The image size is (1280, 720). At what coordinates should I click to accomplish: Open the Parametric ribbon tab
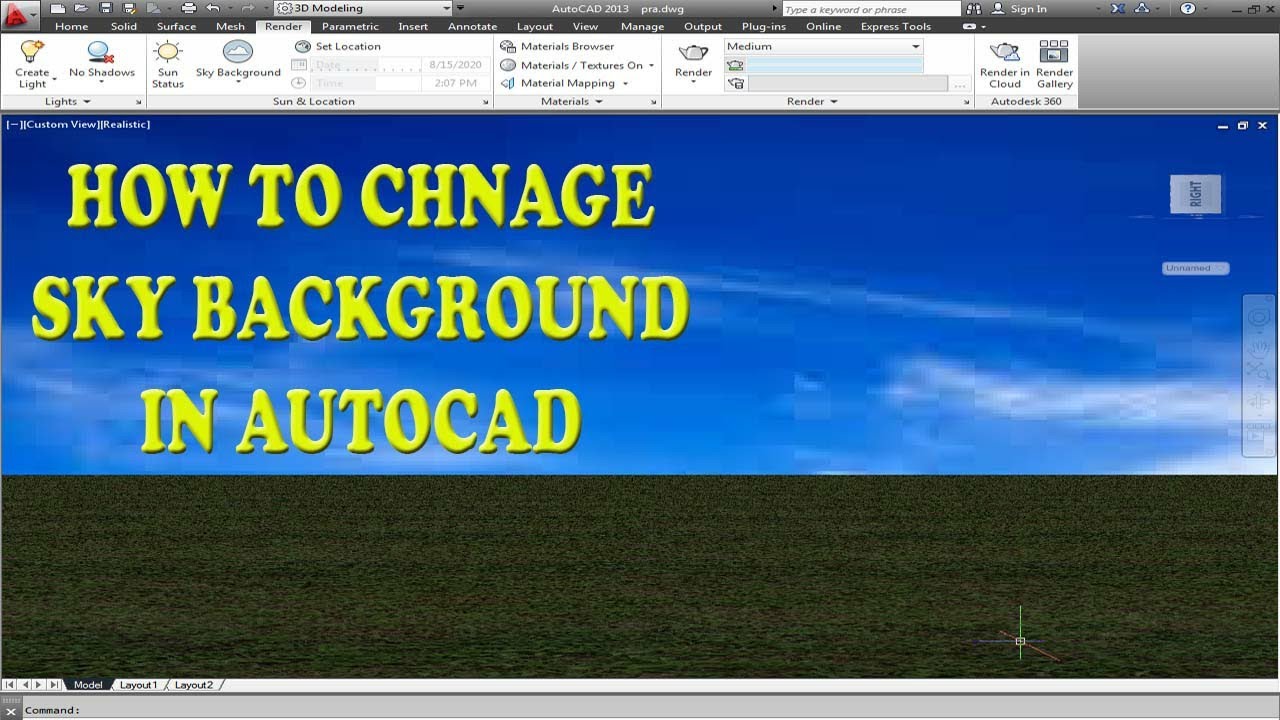coord(350,26)
